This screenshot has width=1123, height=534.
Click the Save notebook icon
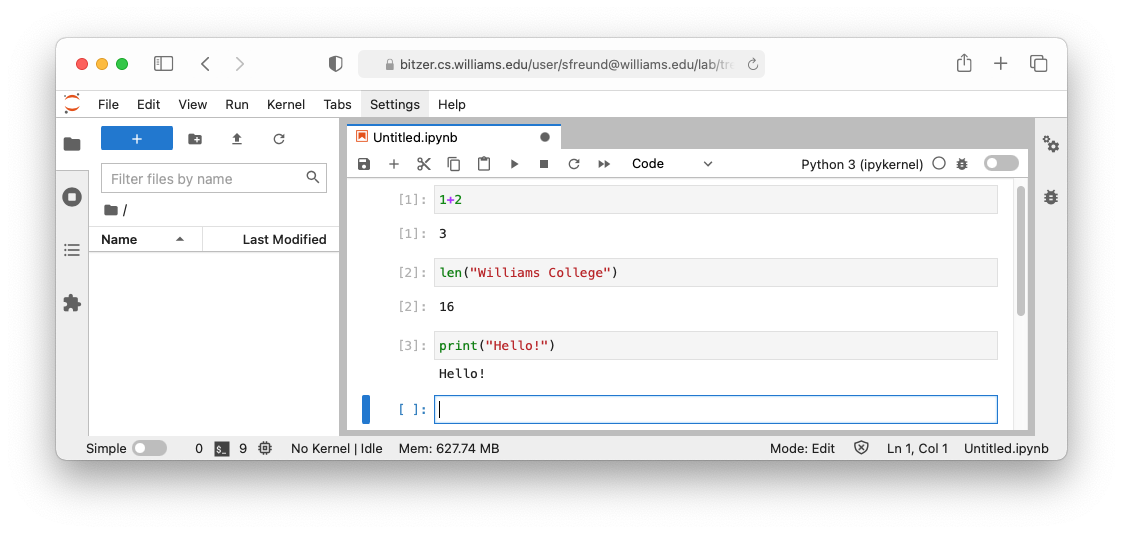point(365,164)
